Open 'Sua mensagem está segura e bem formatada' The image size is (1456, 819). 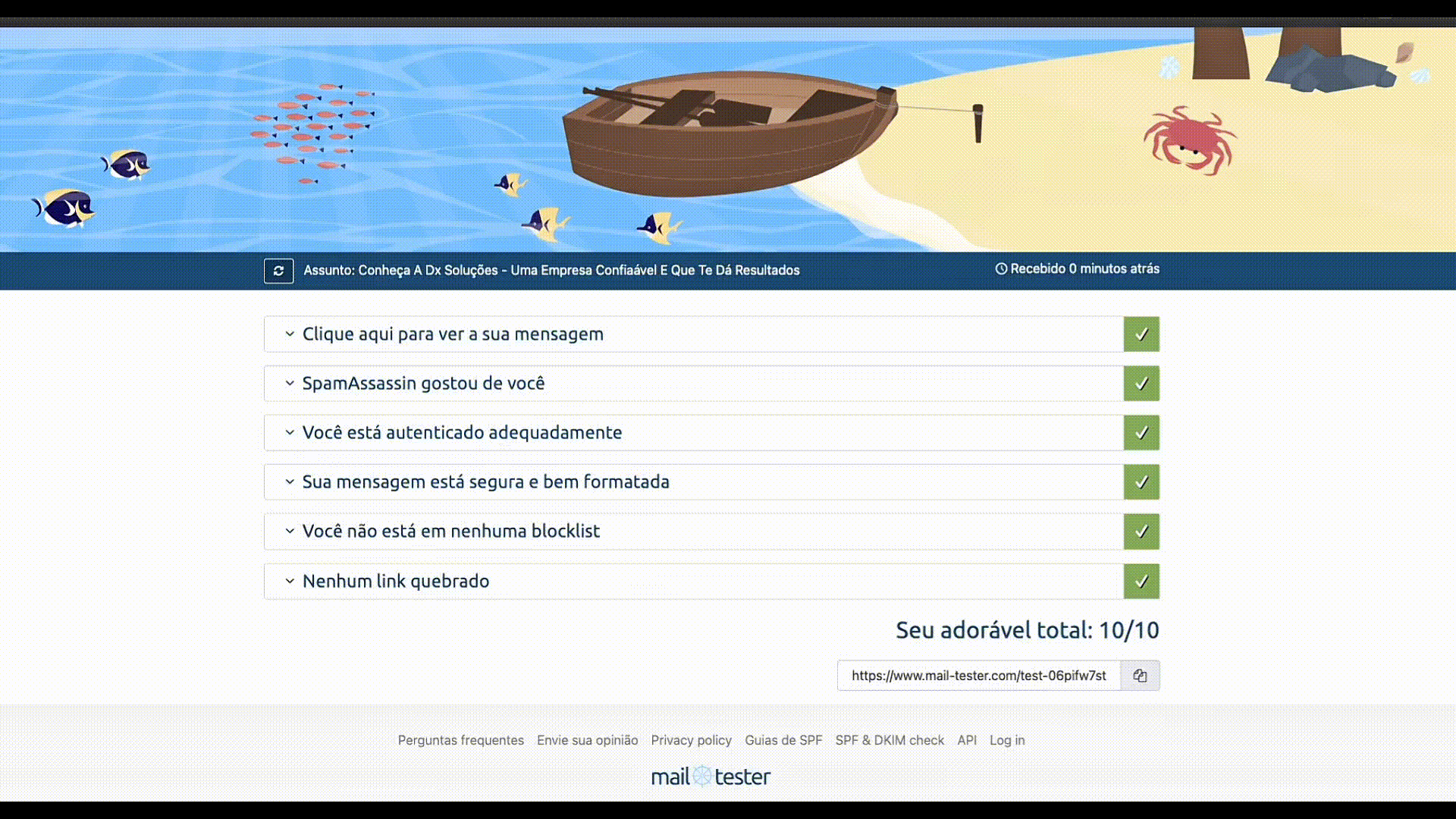(485, 482)
